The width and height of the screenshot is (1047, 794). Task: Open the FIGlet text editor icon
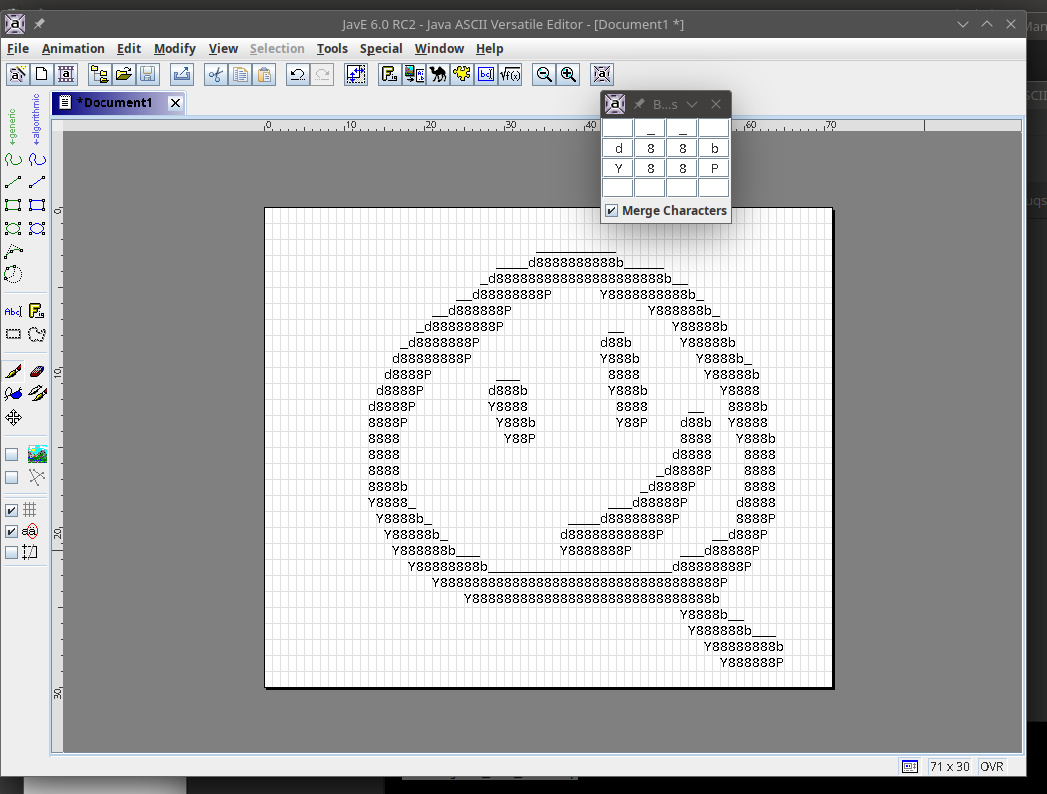tap(389, 74)
